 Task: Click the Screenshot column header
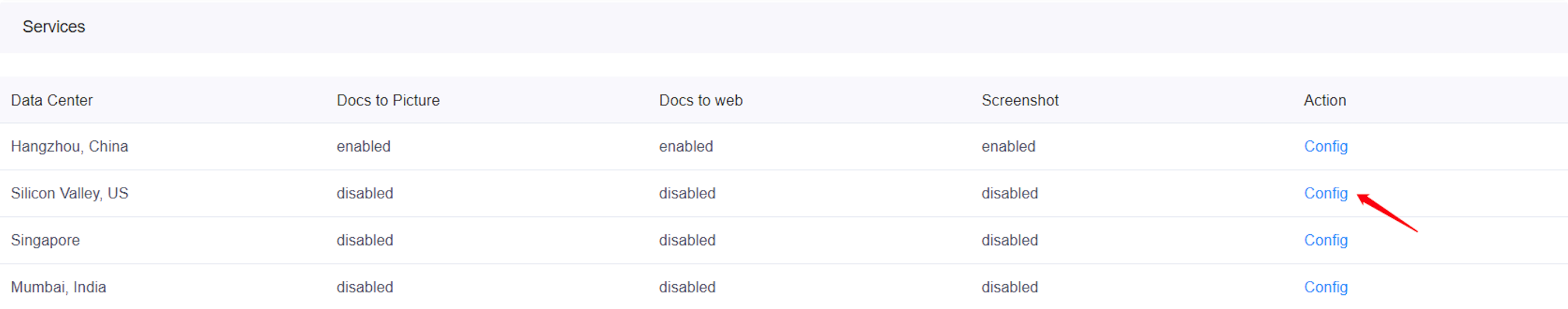[1019, 100]
